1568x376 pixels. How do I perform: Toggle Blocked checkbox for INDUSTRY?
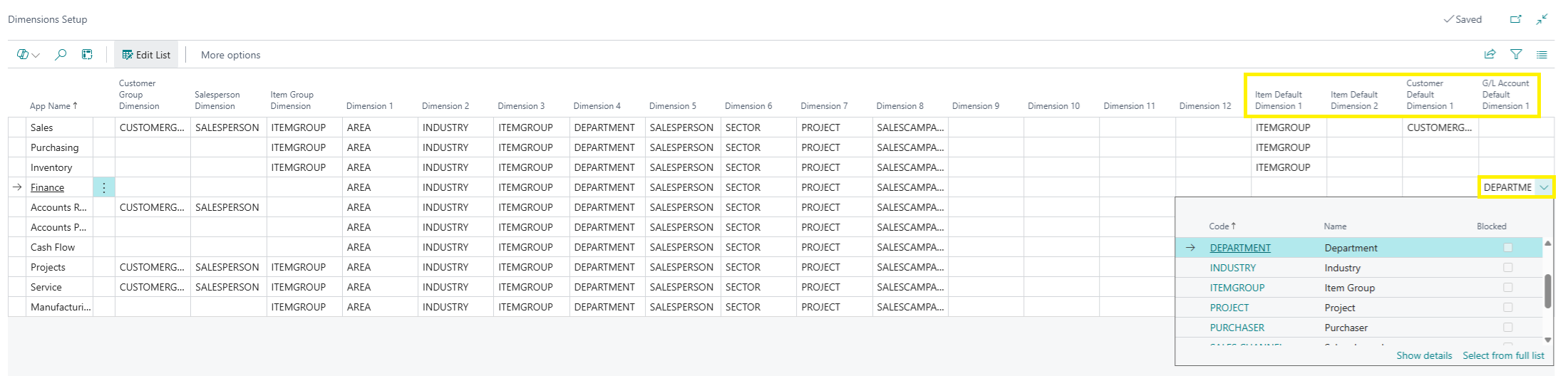pyautogui.click(x=1507, y=268)
